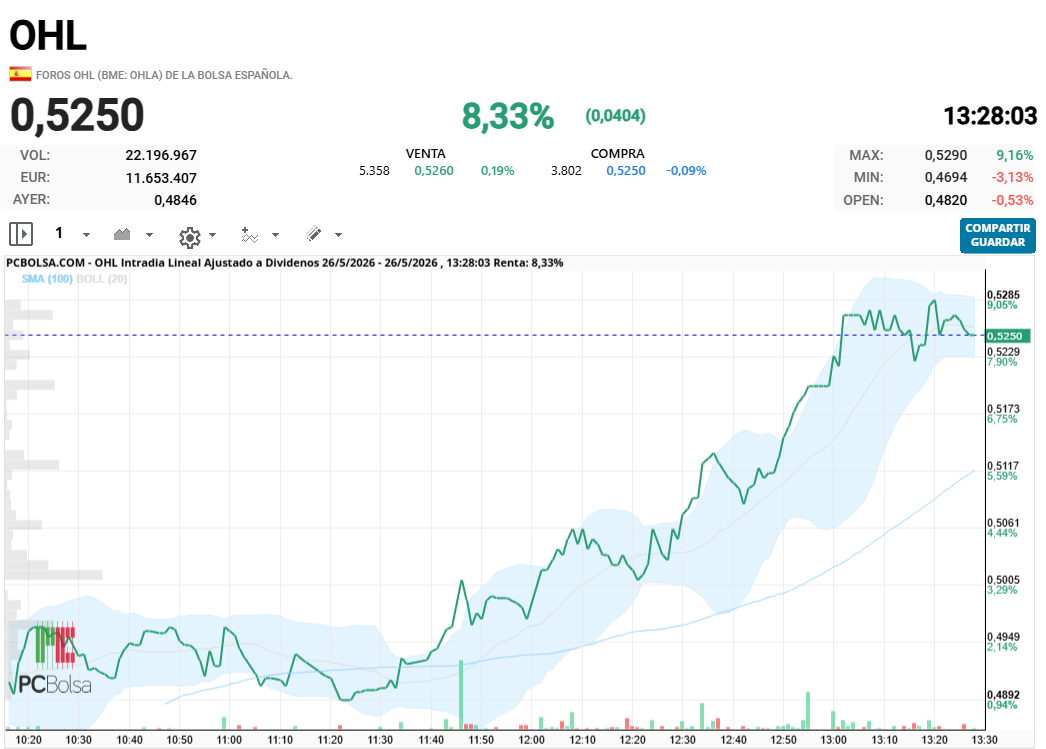This screenshot has width=1046, height=749.
Task: Click the time 13:28:03
Action: pos(990,116)
